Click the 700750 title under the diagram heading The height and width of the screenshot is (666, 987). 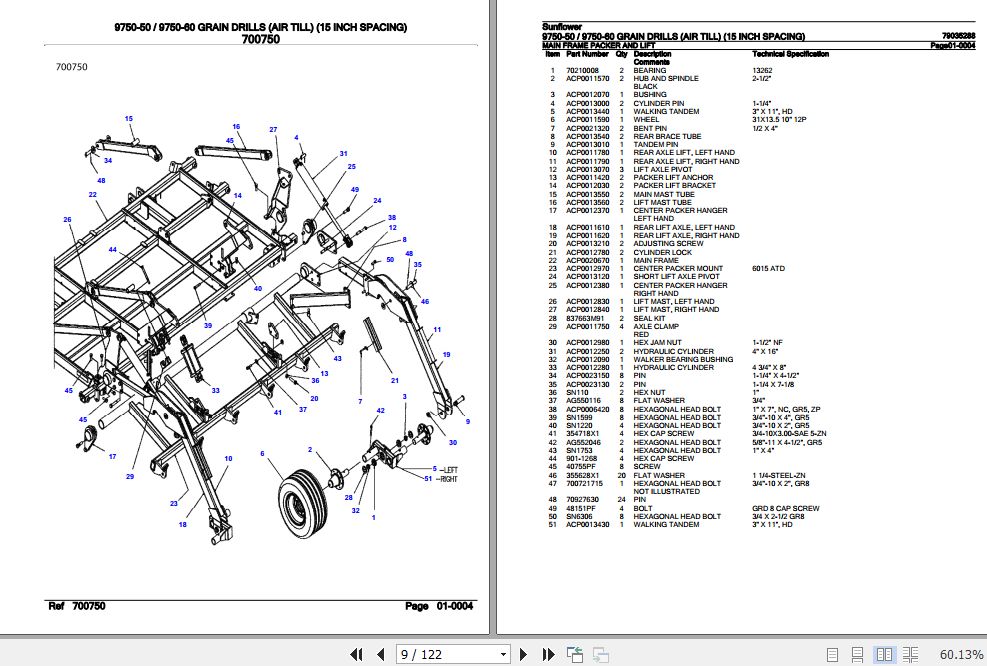click(261, 39)
